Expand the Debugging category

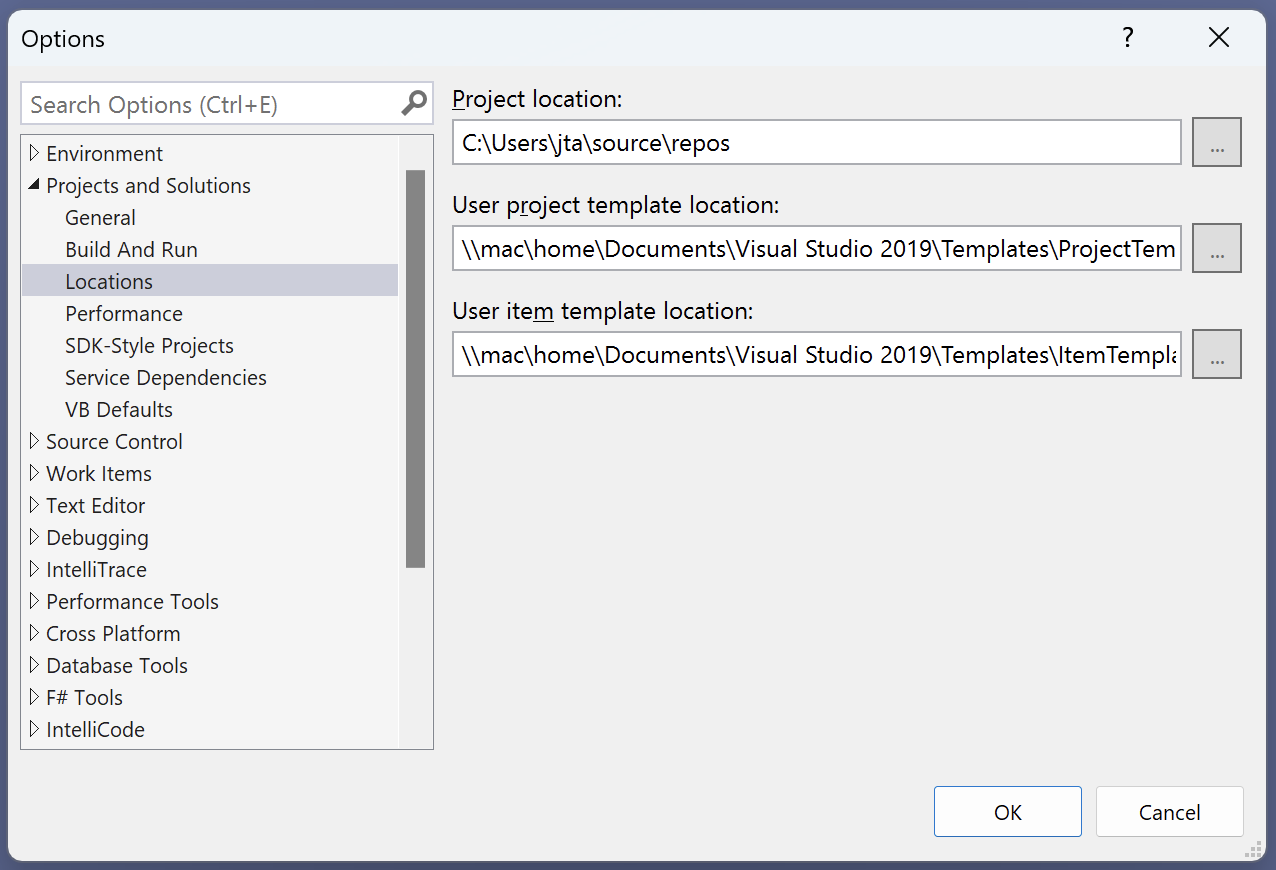[x=33, y=537]
